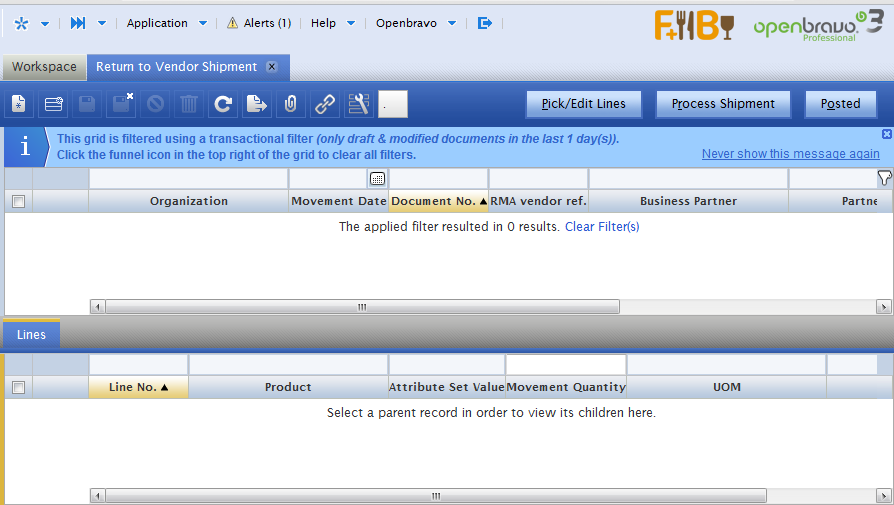
Task: Click the asterisk quick-create icon
Action: click(21, 23)
